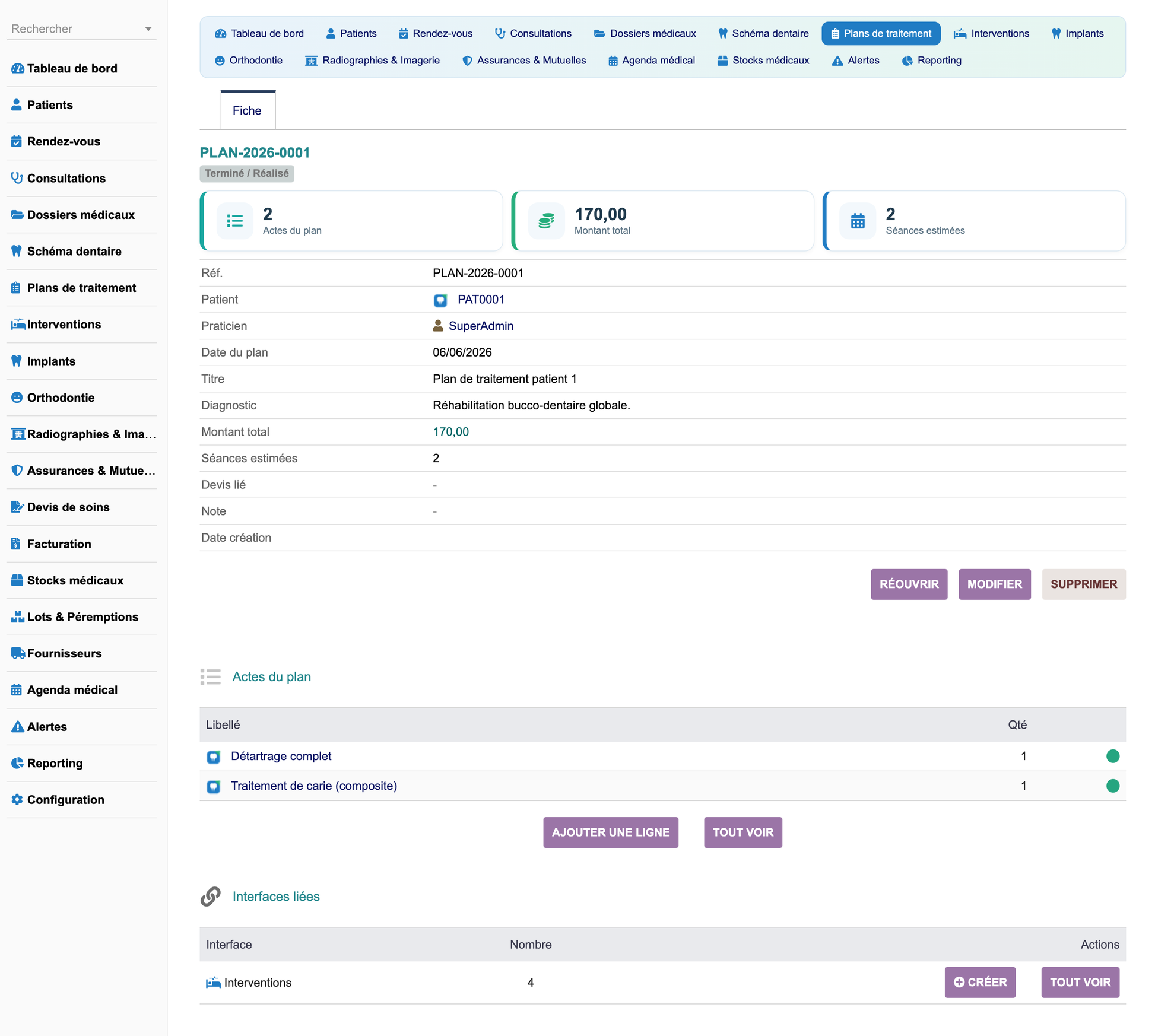This screenshot has width=1155, height=1036.
Task: Open Alertes in top navigation
Action: click(856, 60)
